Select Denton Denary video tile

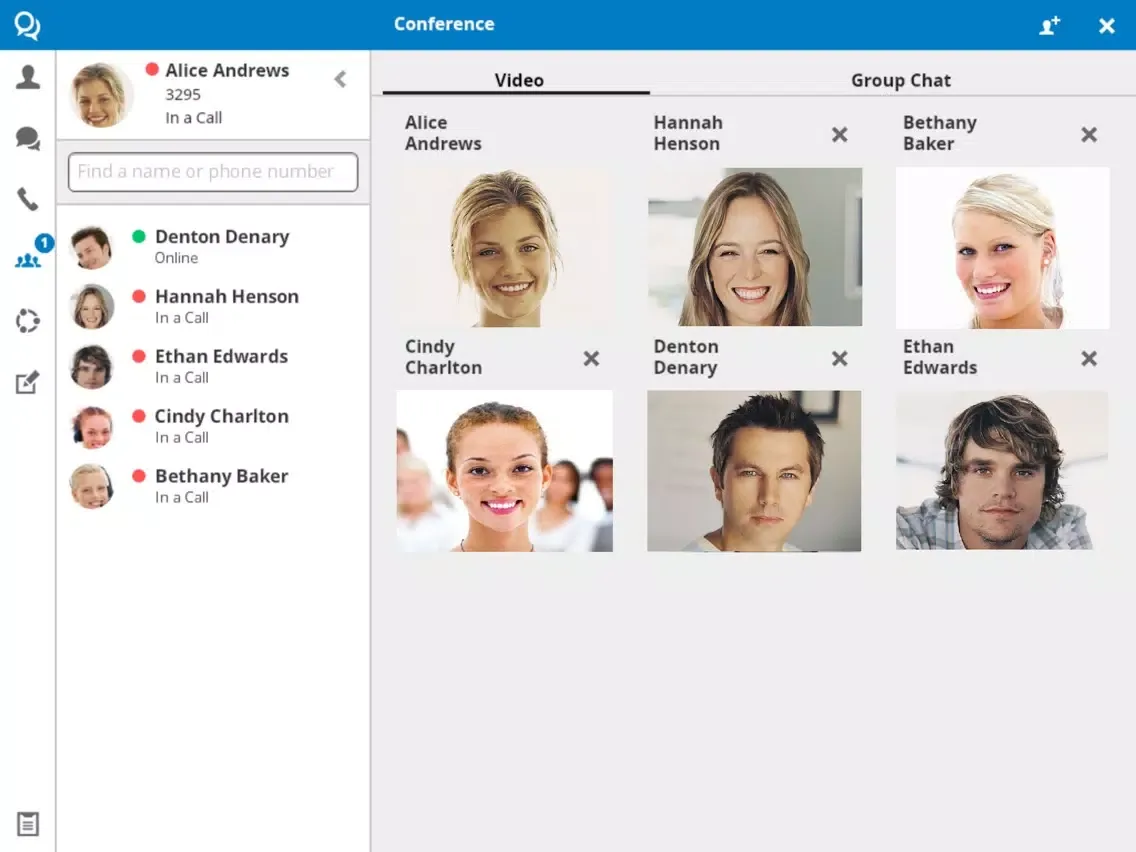[x=754, y=471]
